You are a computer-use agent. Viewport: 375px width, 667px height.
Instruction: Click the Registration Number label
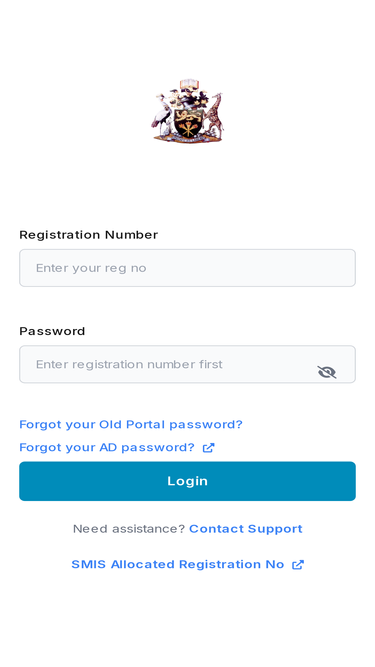click(88, 235)
